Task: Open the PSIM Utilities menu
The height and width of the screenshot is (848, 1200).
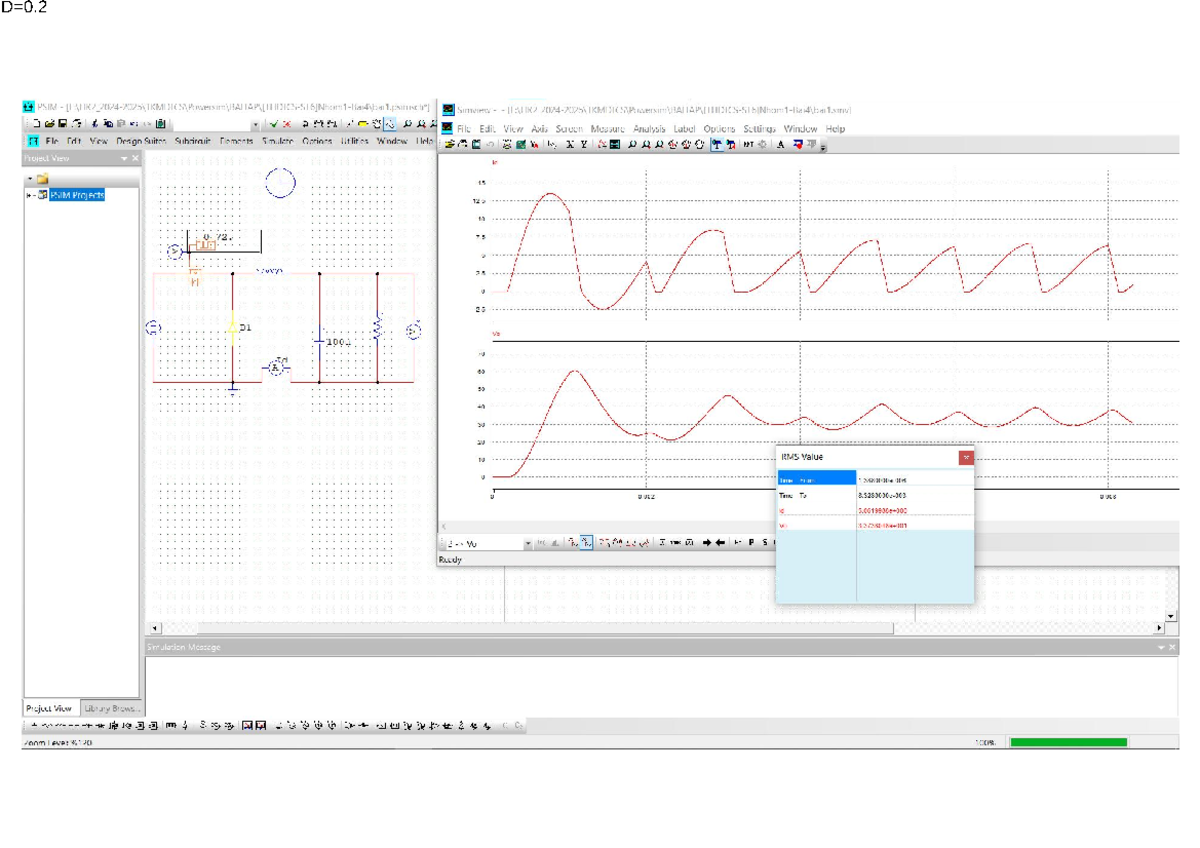Action: coord(354,141)
